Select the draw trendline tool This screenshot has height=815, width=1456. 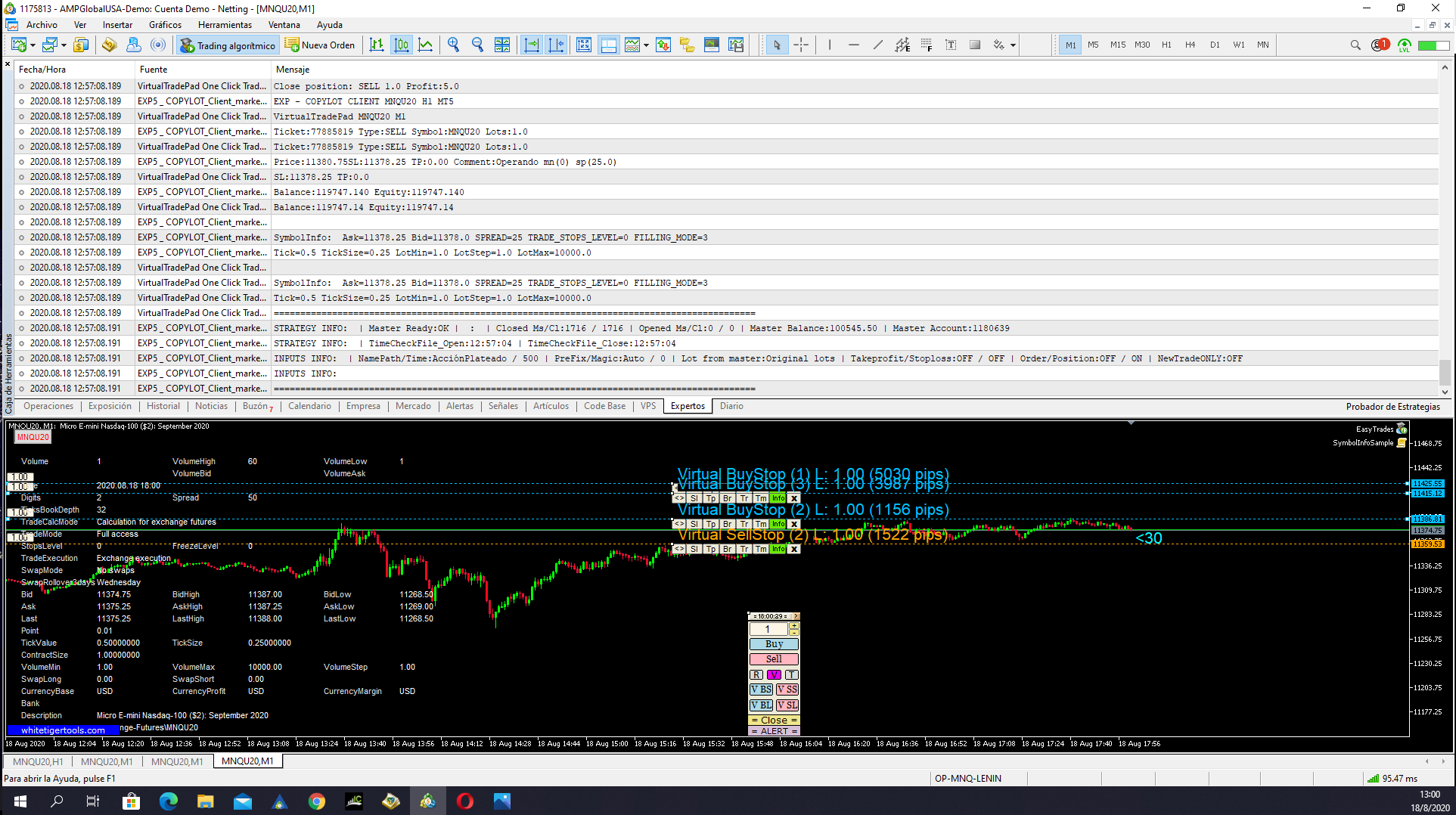[877, 45]
